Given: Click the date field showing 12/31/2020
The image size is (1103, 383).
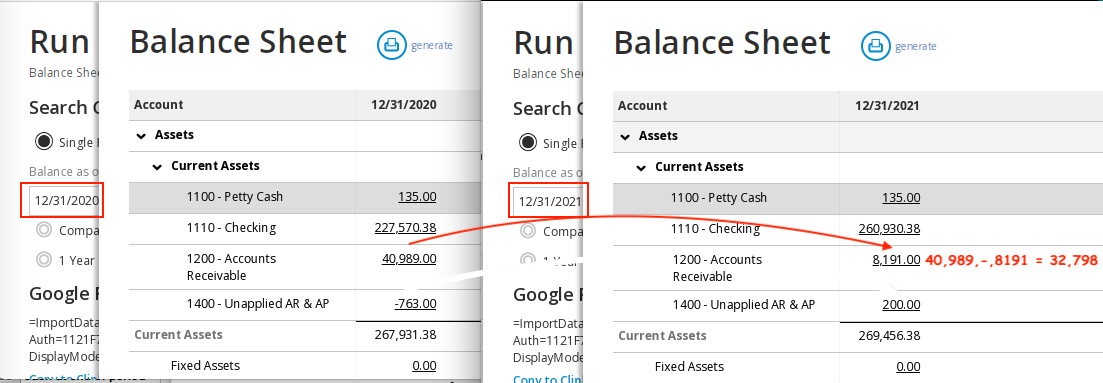Looking at the screenshot, I should [x=63, y=201].
